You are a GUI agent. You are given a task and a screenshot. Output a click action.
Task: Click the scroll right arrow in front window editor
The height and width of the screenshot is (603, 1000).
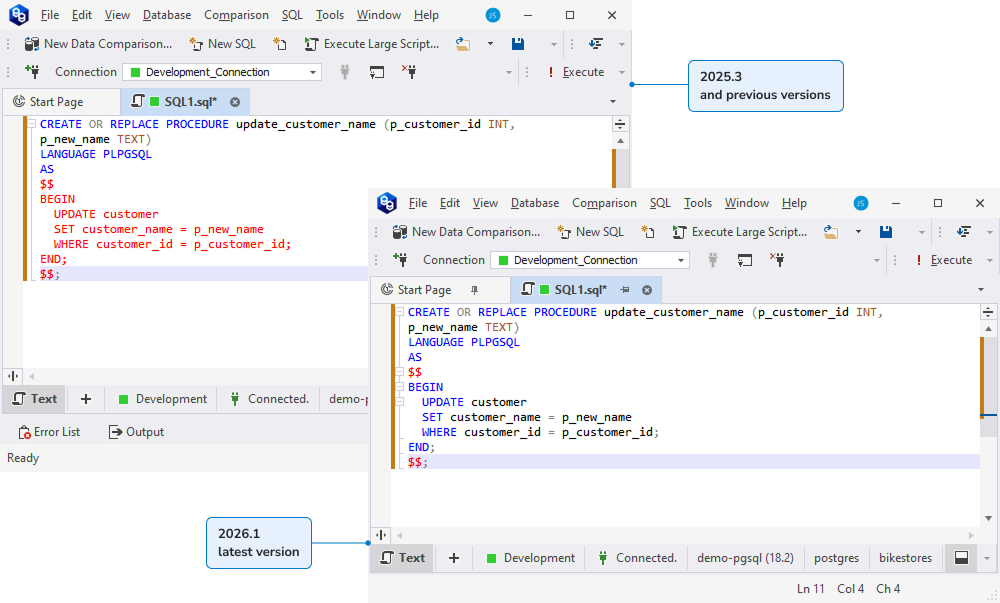pyautogui.click(x=971, y=535)
